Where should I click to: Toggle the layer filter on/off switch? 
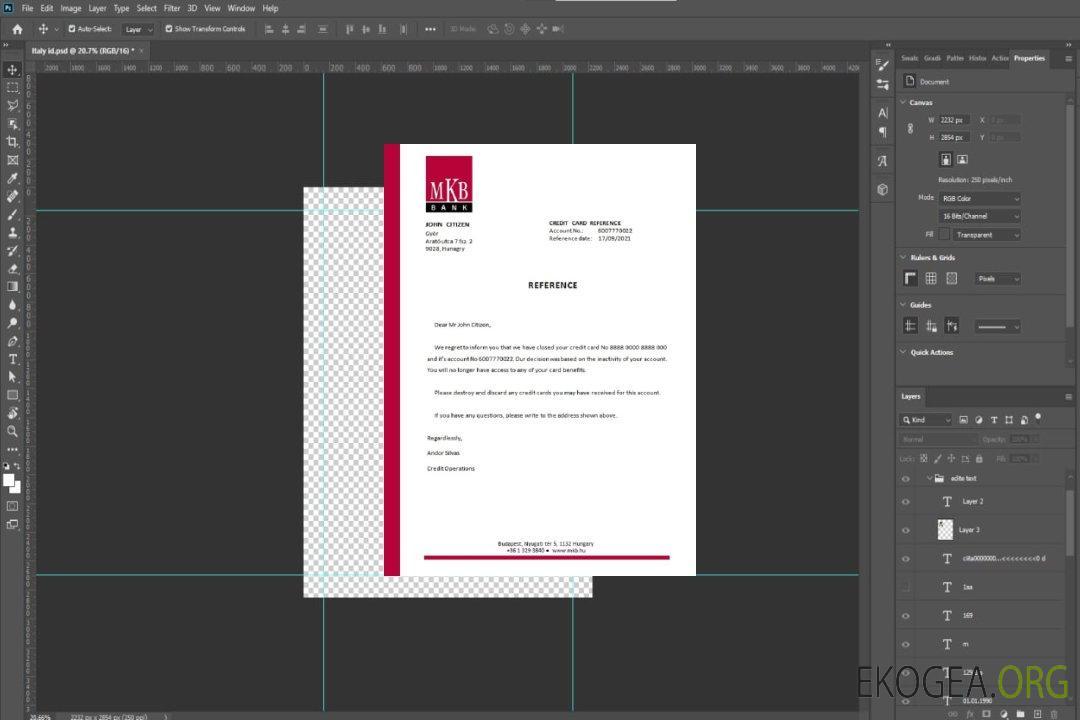[1038, 418]
